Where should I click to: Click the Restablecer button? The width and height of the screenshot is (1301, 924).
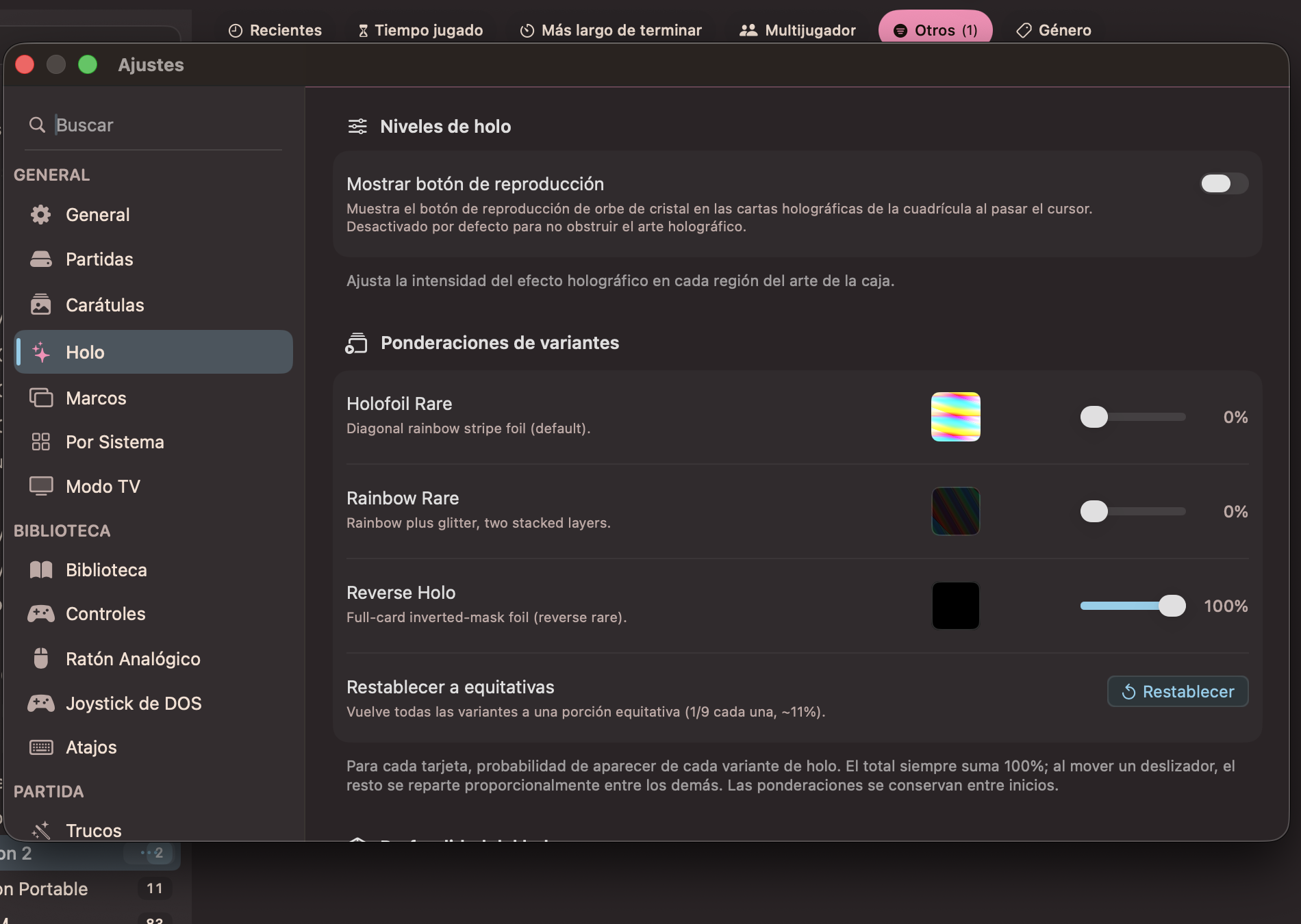tap(1178, 691)
